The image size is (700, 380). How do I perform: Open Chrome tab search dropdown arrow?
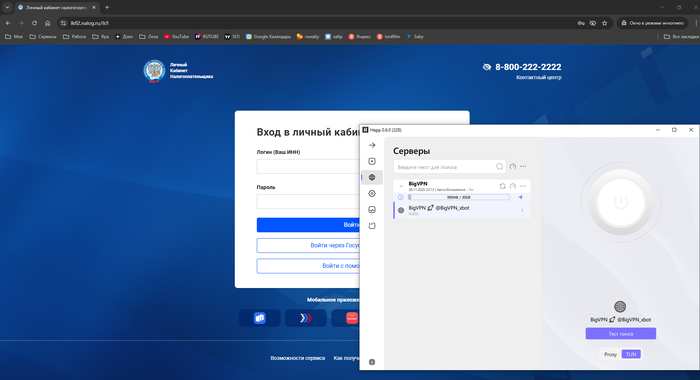click(7, 7)
